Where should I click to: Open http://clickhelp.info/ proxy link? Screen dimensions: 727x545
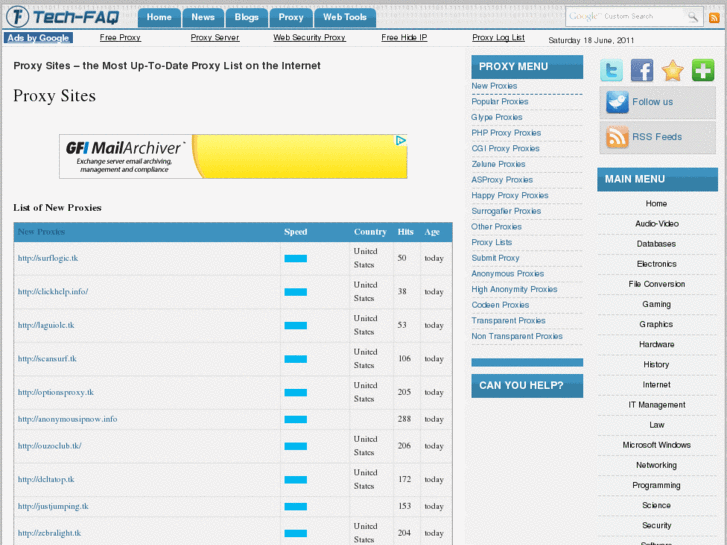coord(53,292)
